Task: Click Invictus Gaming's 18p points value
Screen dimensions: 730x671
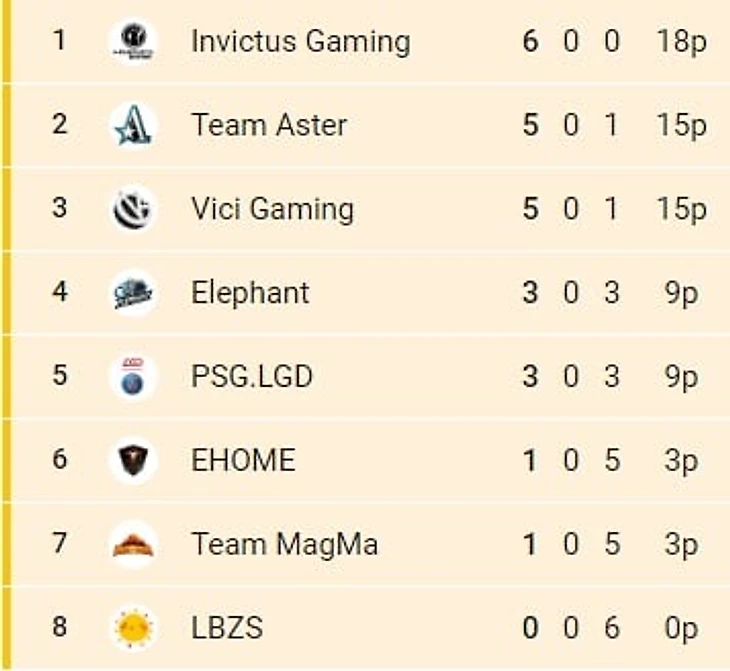Action: [682, 42]
